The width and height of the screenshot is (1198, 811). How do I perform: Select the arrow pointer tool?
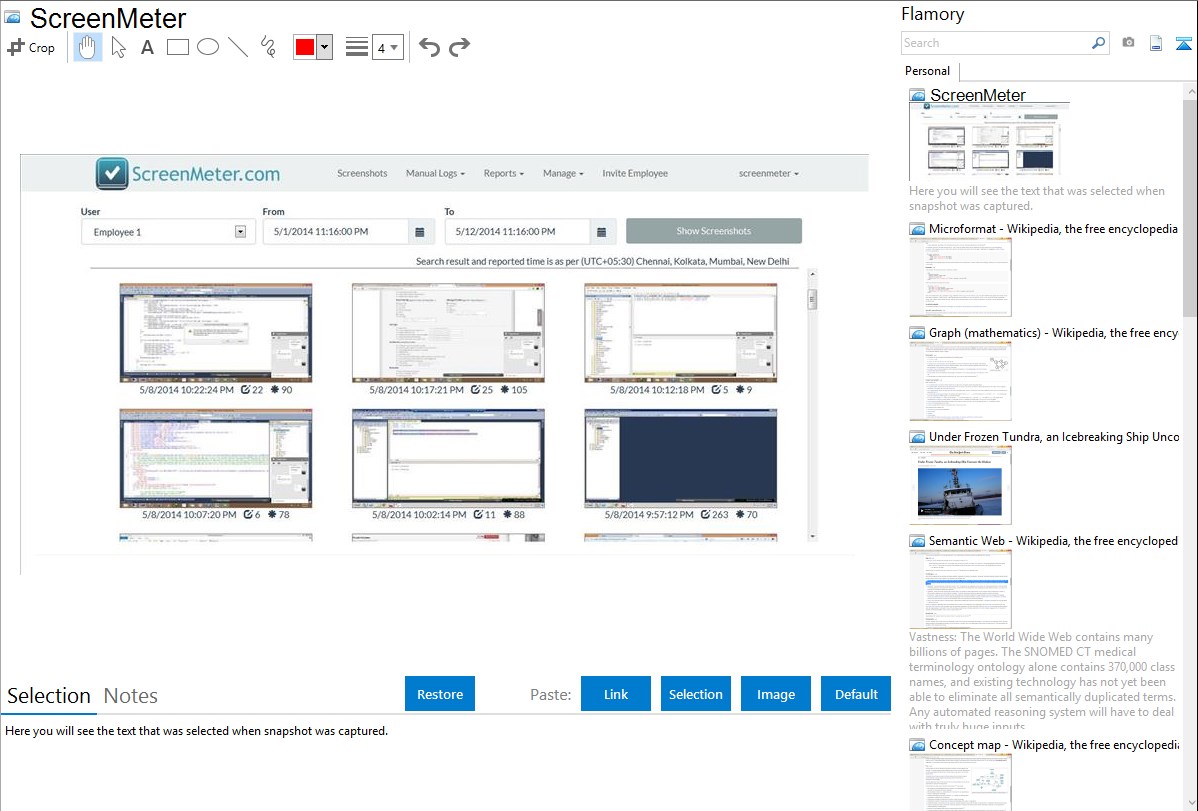118,47
